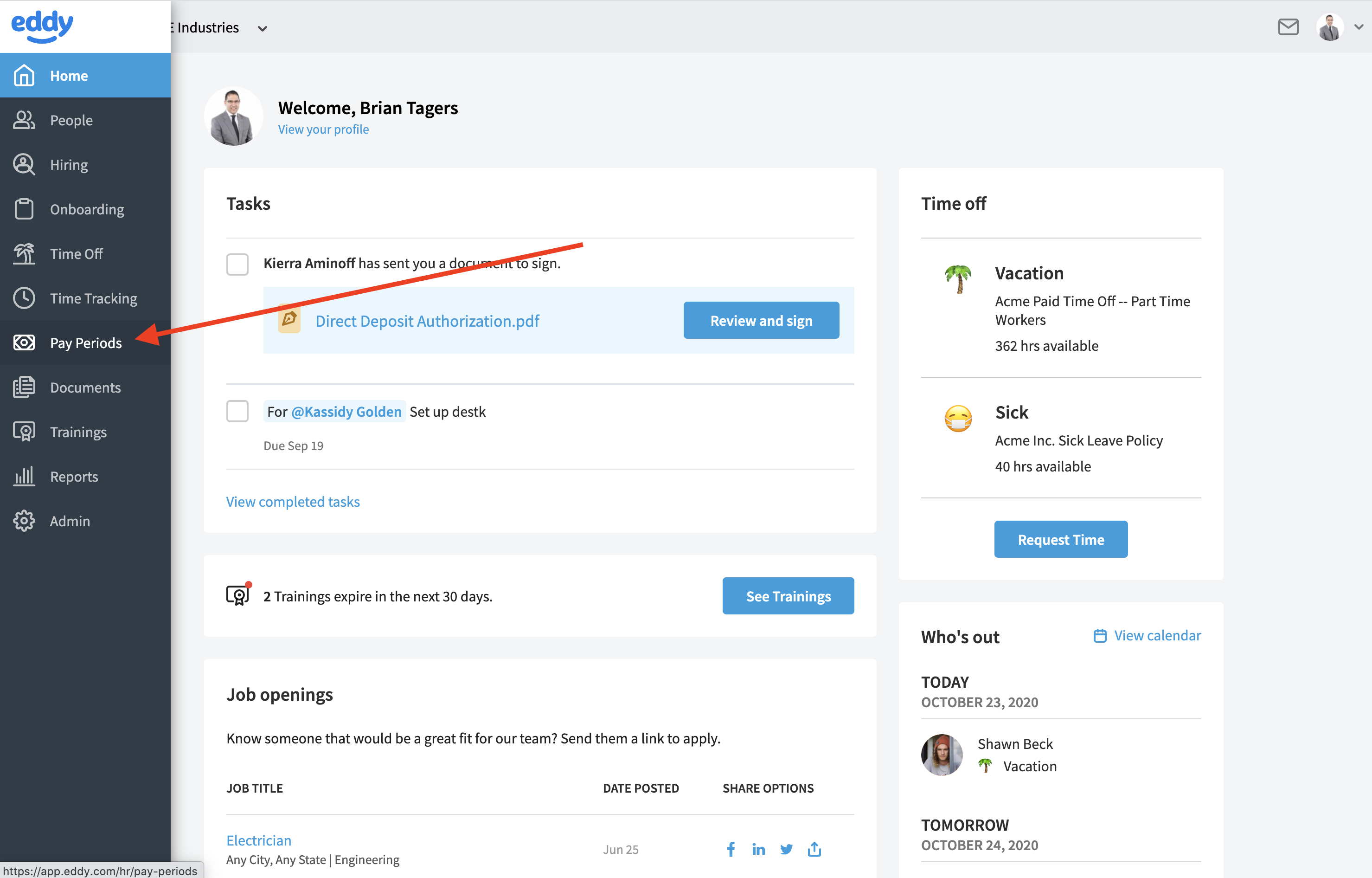Navigate to Onboarding

tap(85, 209)
